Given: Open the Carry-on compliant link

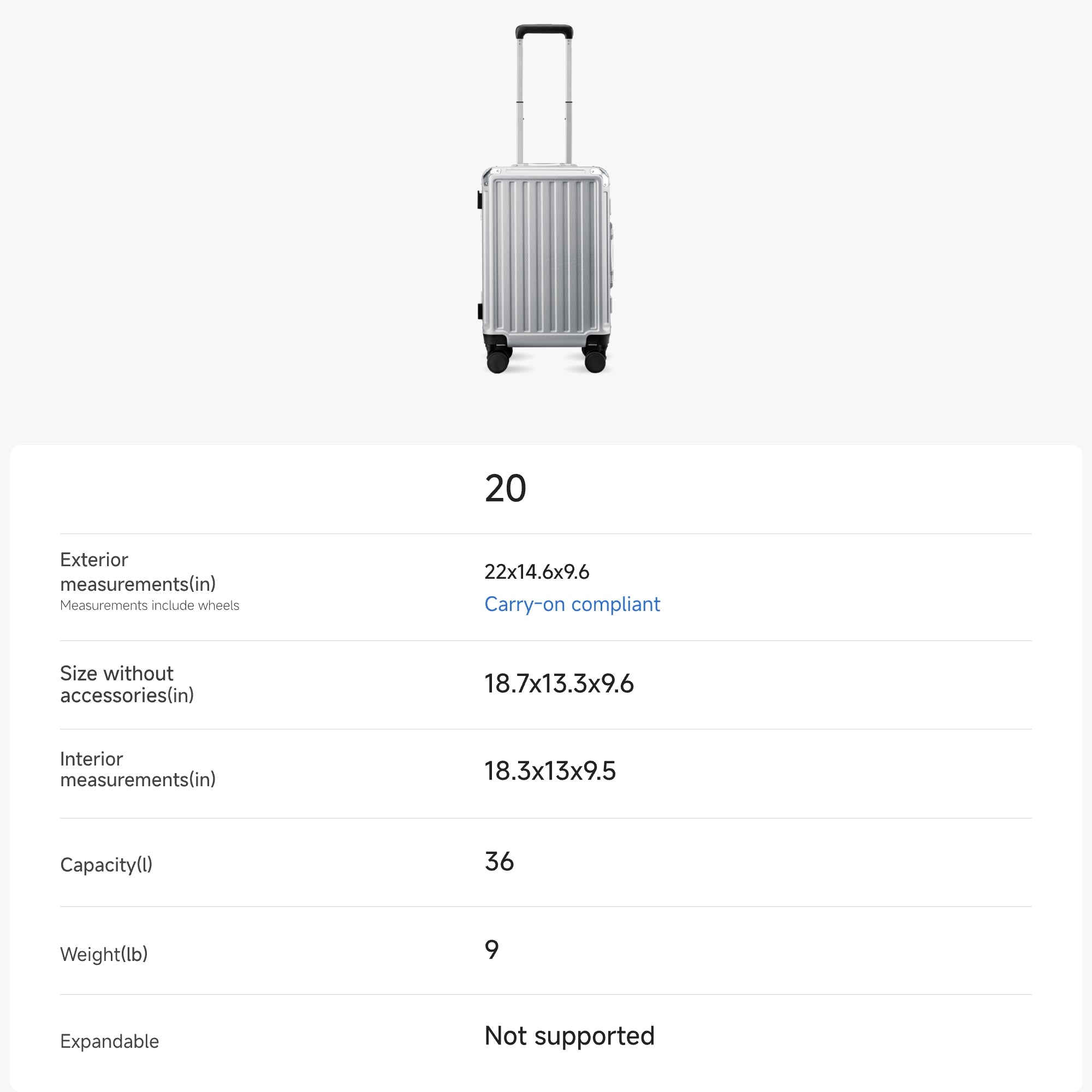Looking at the screenshot, I should [572, 604].
